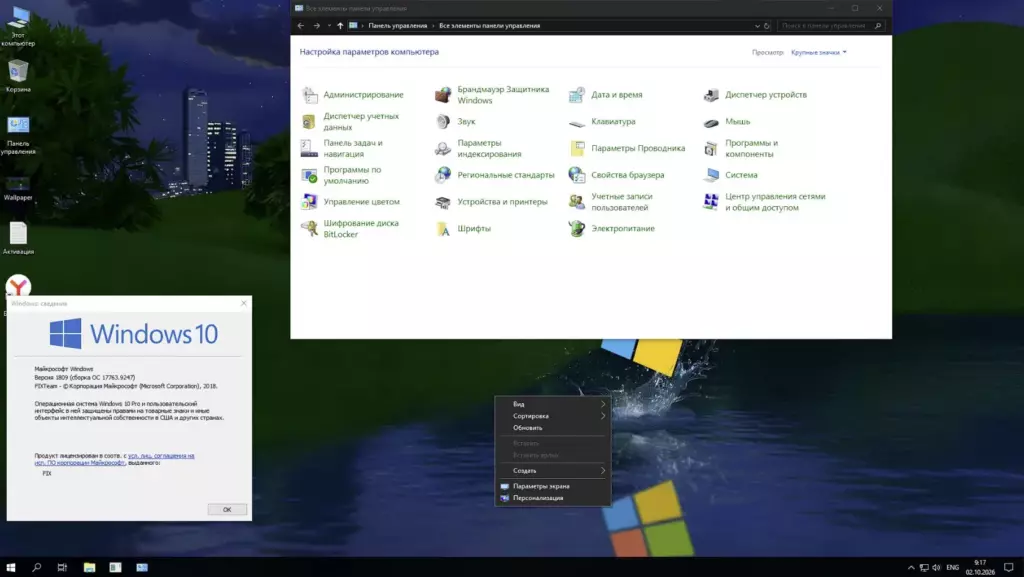The image size is (1024, 577).
Task: Open the Клавиатура icon
Action: pos(577,121)
